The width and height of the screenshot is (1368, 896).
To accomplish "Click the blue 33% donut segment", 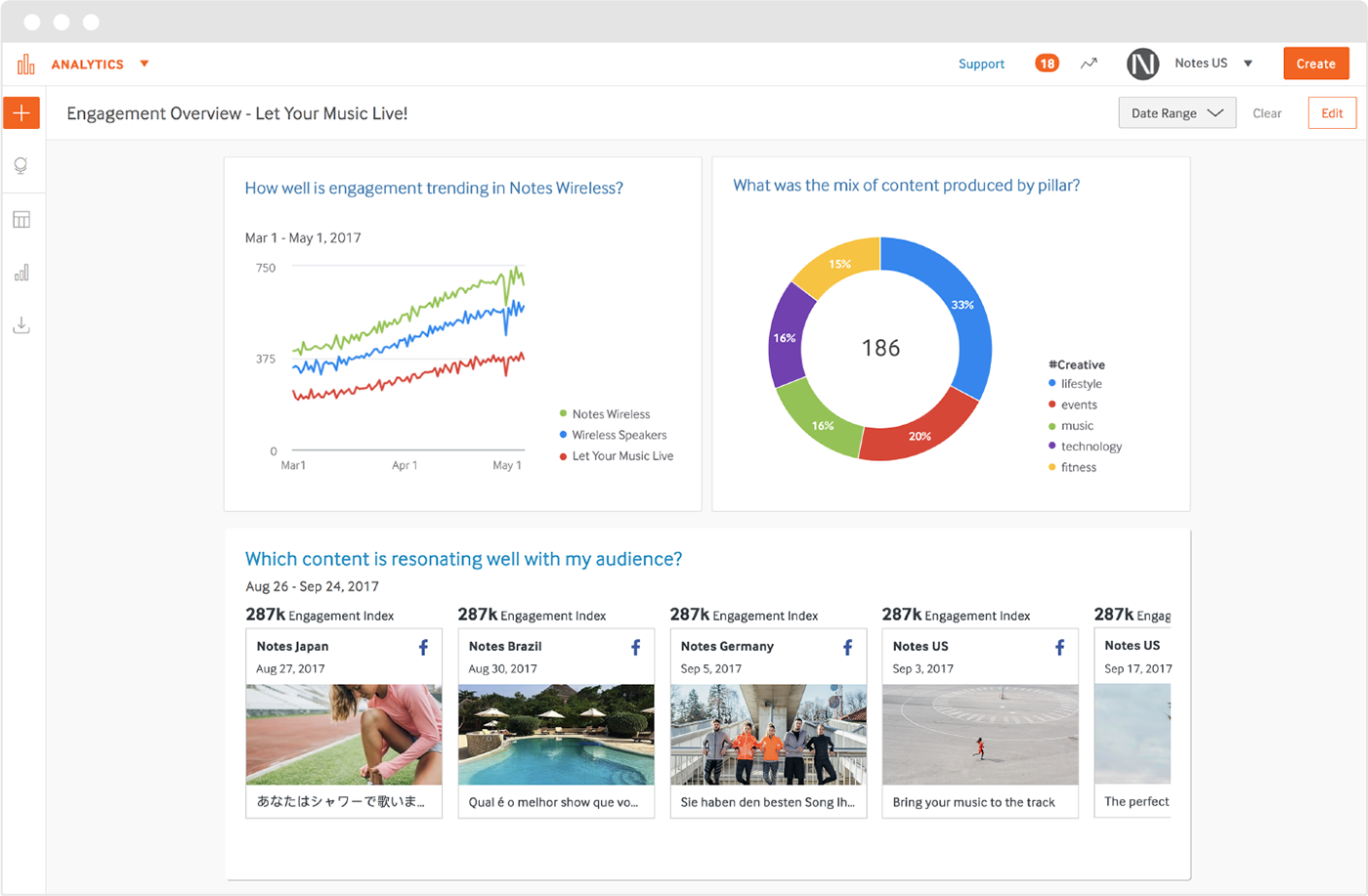I will click(962, 303).
